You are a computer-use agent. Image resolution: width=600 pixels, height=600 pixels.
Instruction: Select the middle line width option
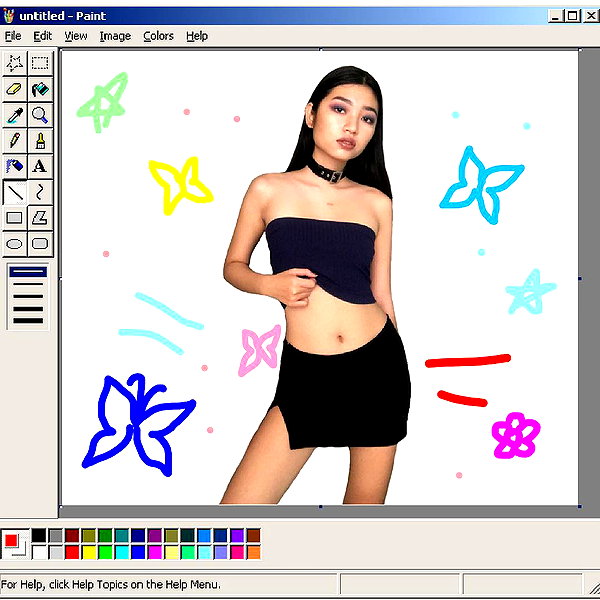[28, 296]
